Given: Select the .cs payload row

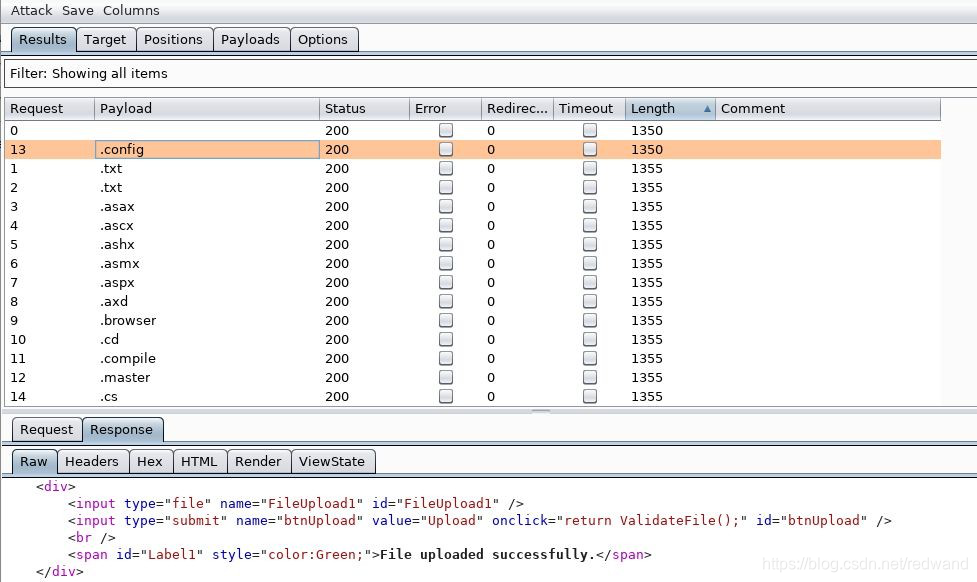Looking at the screenshot, I should (x=473, y=396).
